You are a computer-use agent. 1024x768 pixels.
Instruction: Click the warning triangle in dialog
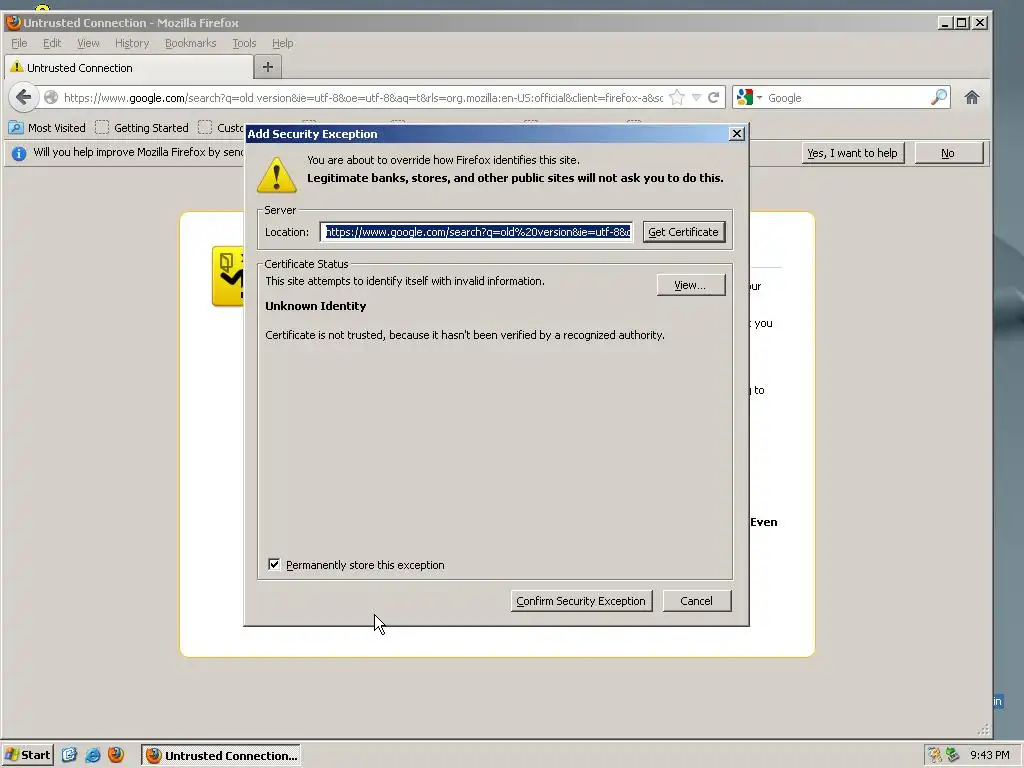click(x=277, y=175)
